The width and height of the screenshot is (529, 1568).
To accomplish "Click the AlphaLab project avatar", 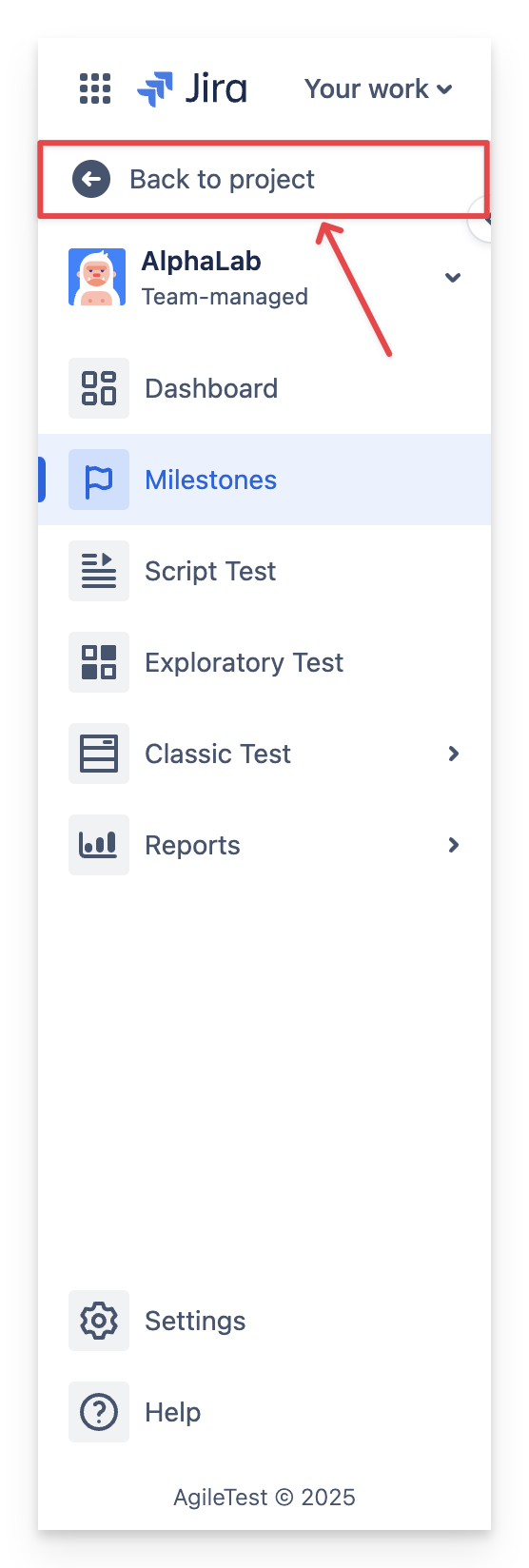I will [x=97, y=278].
